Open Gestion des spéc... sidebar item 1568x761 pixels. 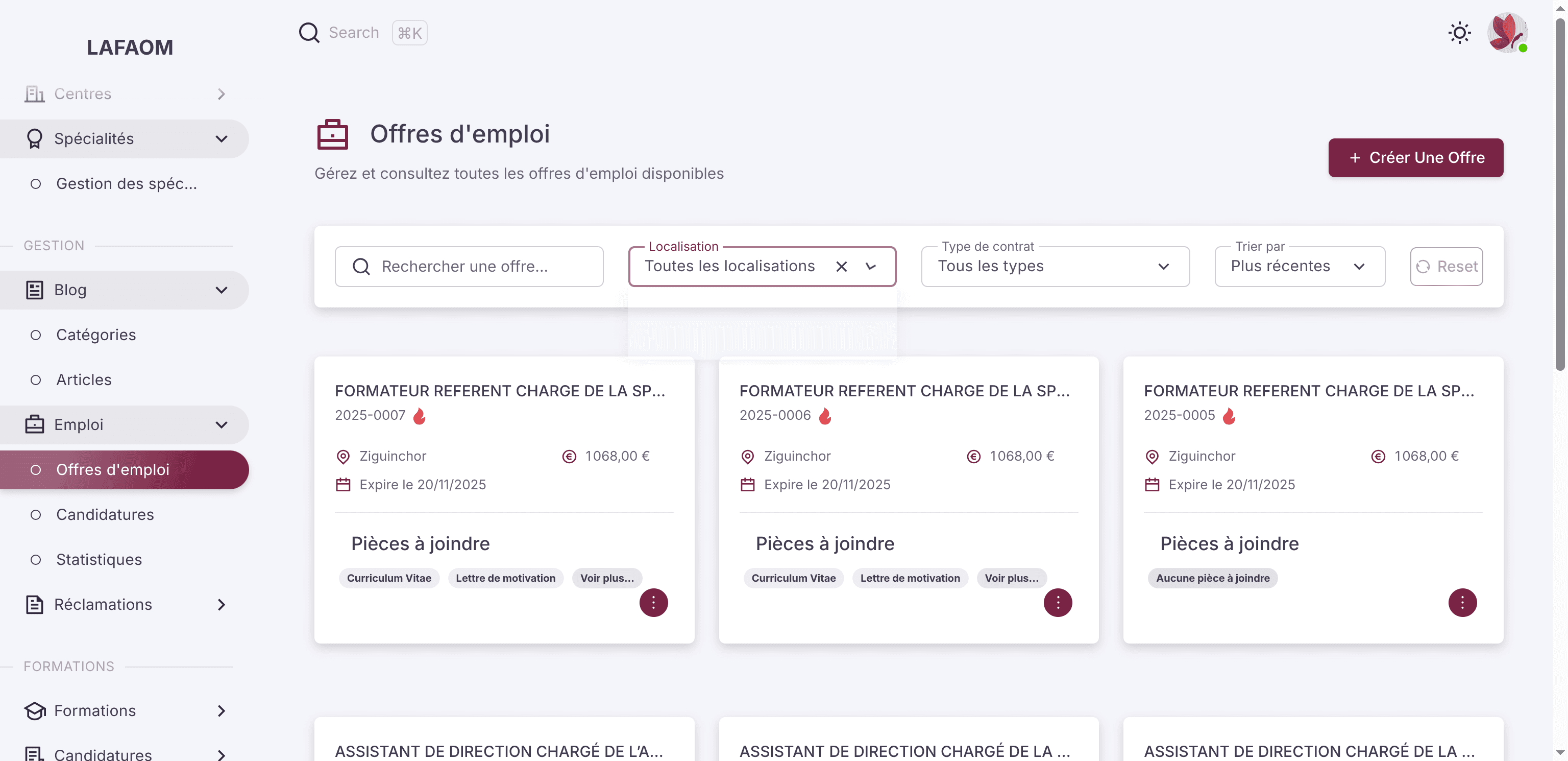124,183
